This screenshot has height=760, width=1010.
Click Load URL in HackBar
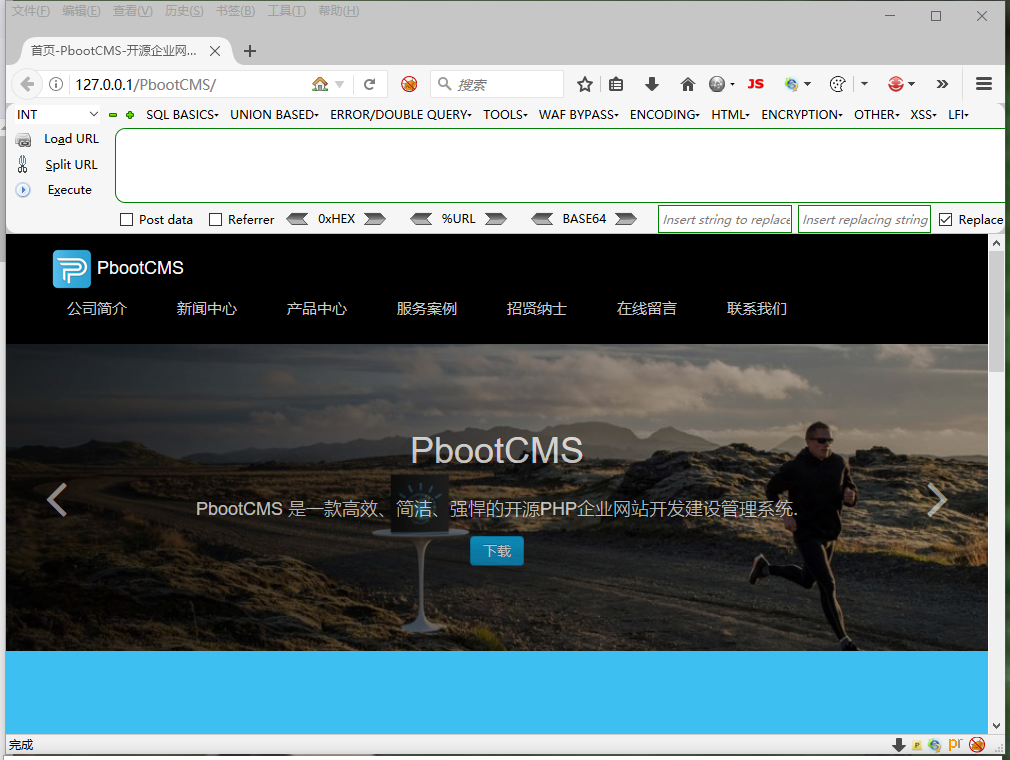(71, 139)
